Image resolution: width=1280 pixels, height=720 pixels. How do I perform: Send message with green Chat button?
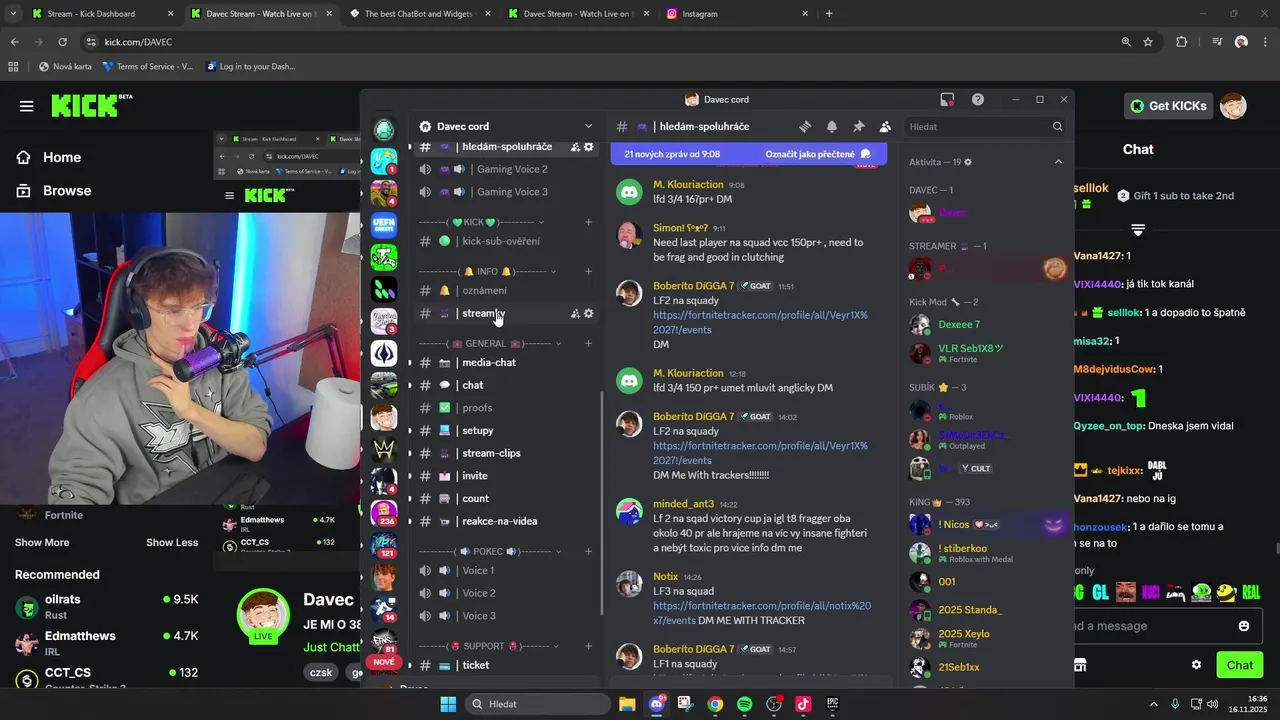[1240, 665]
